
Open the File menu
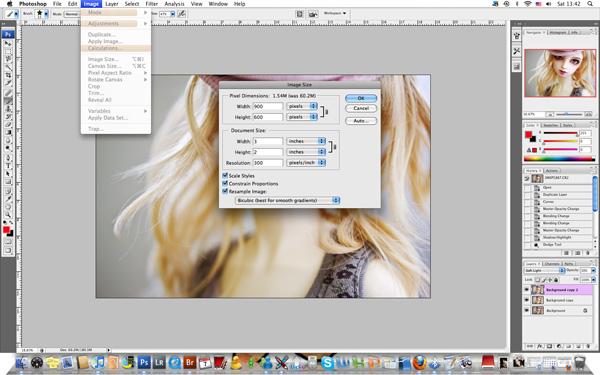coord(57,4)
